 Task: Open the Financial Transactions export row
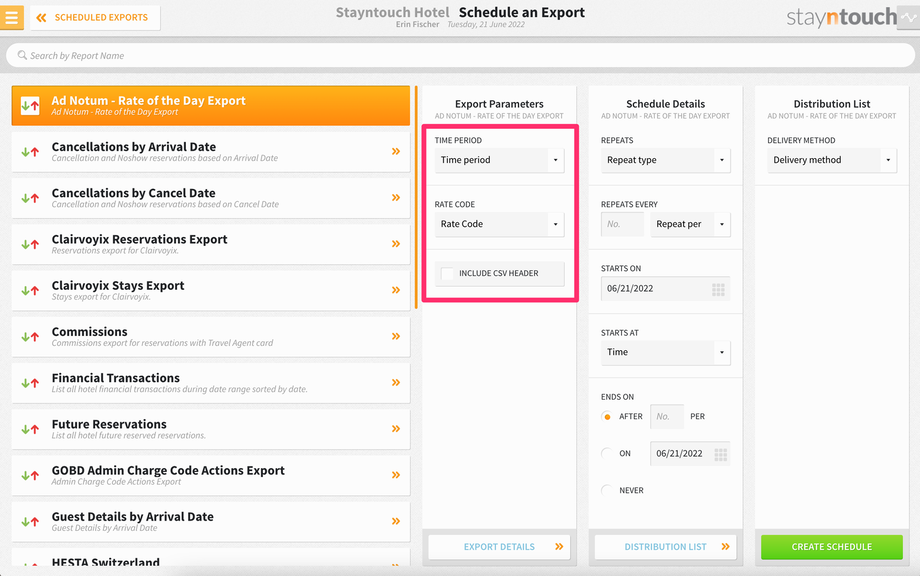pos(211,383)
